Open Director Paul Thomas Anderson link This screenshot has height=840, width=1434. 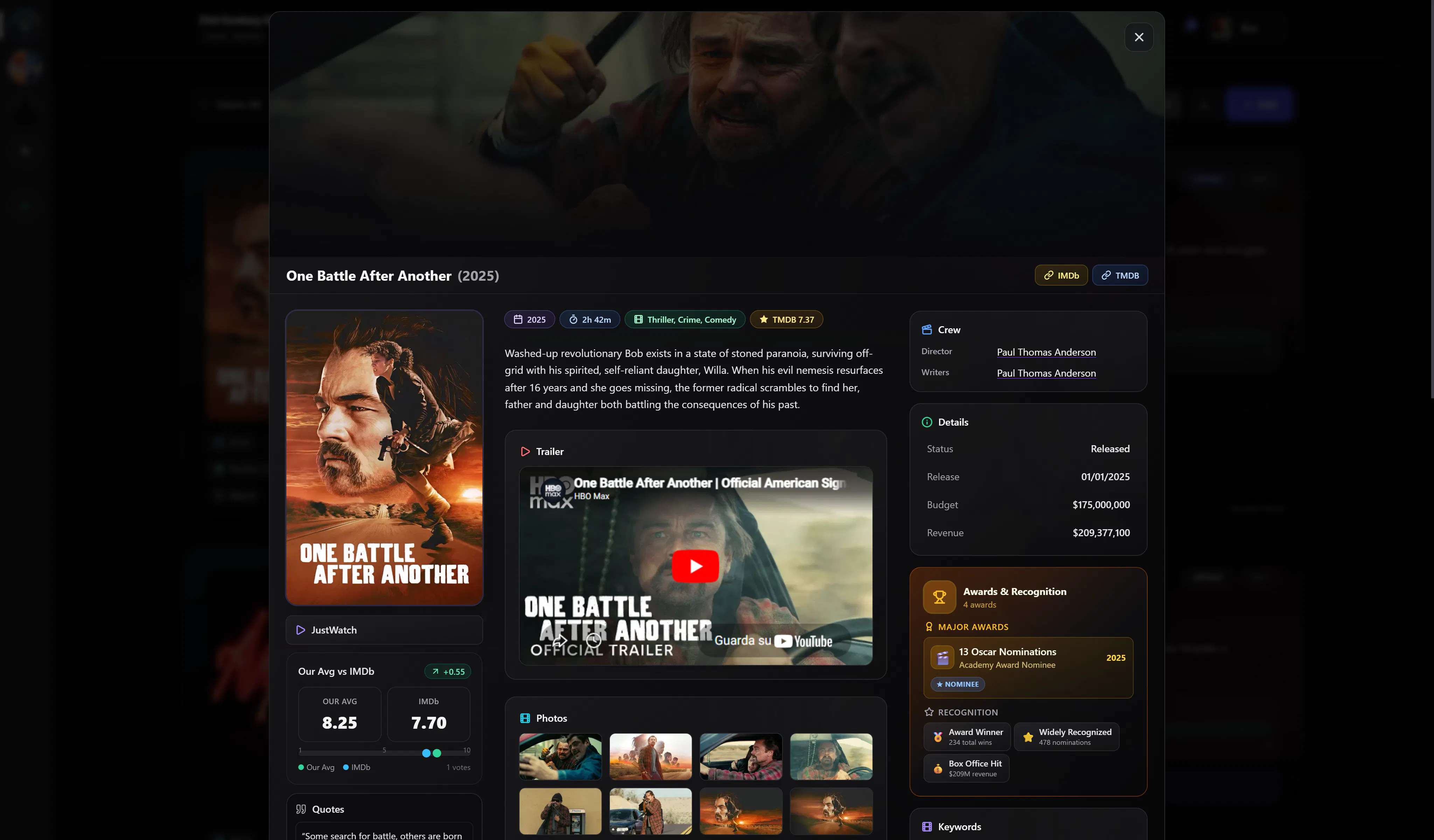[x=1046, y=352]
